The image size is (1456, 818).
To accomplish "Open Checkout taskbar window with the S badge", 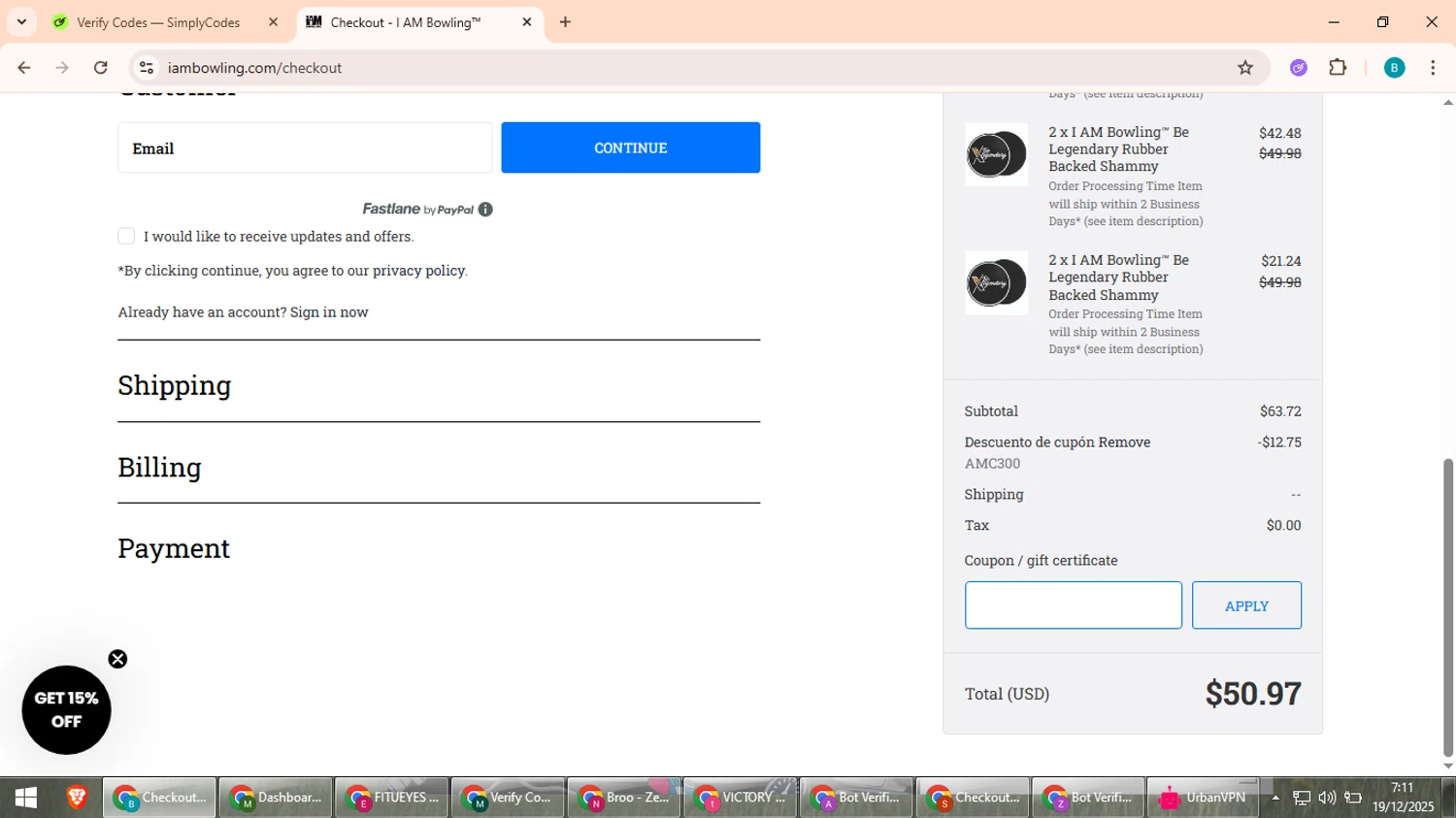I will (973, 798).
